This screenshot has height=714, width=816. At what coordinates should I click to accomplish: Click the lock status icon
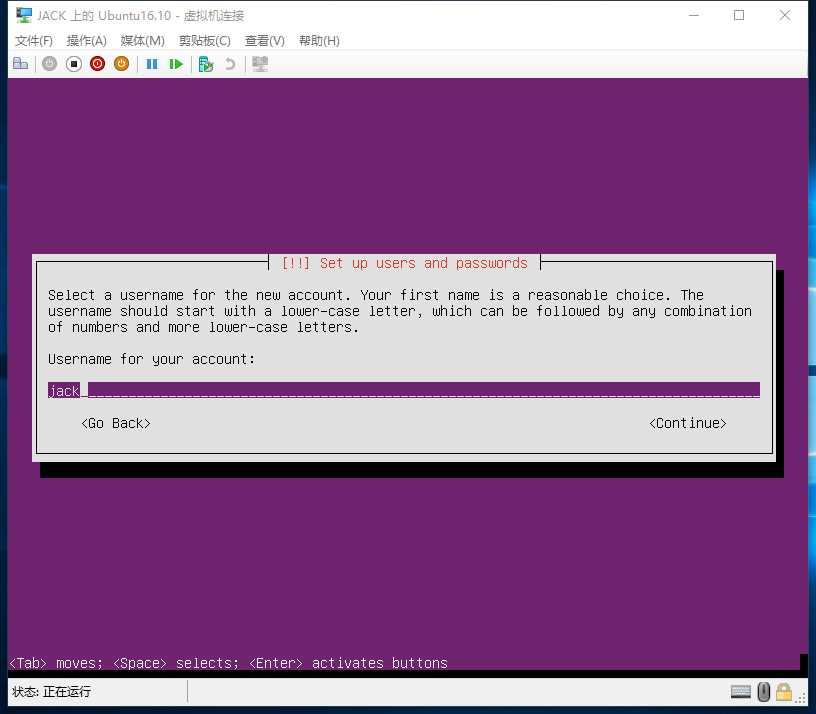coord(784,692)
